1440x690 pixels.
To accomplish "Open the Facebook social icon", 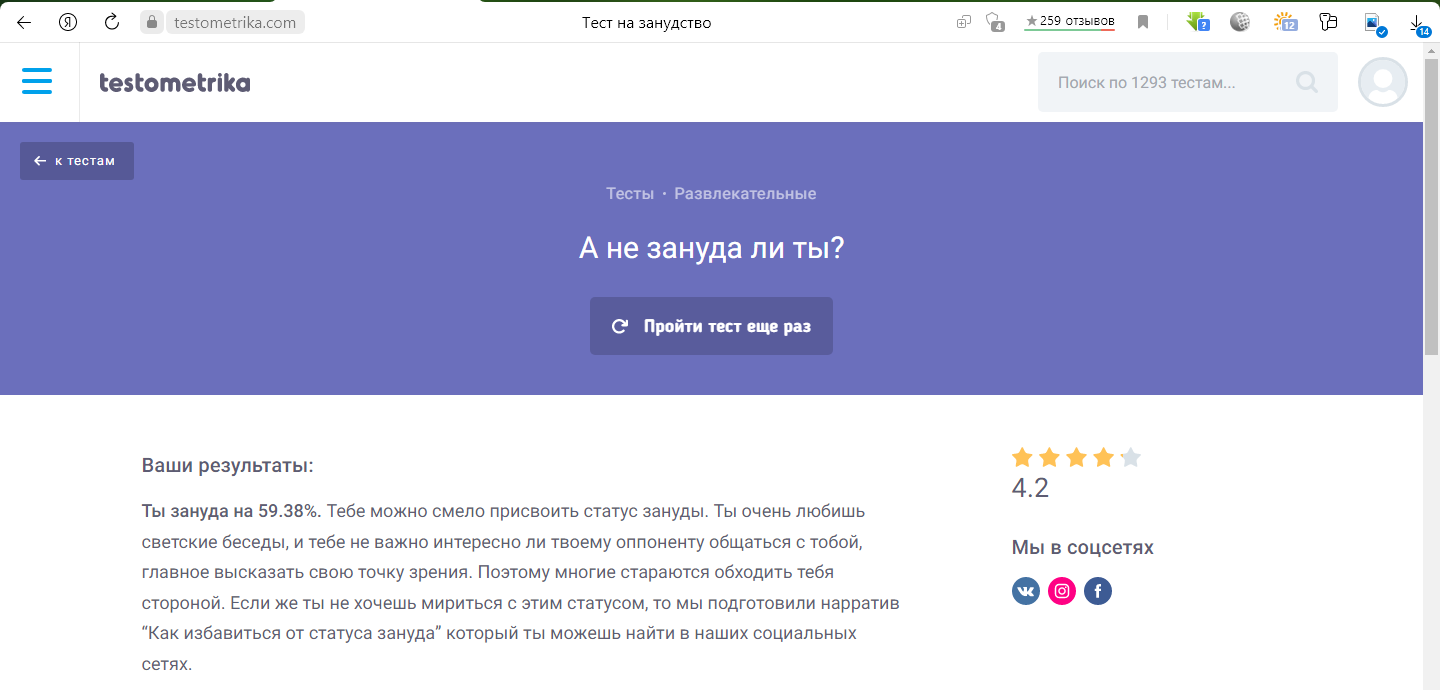I will 1098,591.
